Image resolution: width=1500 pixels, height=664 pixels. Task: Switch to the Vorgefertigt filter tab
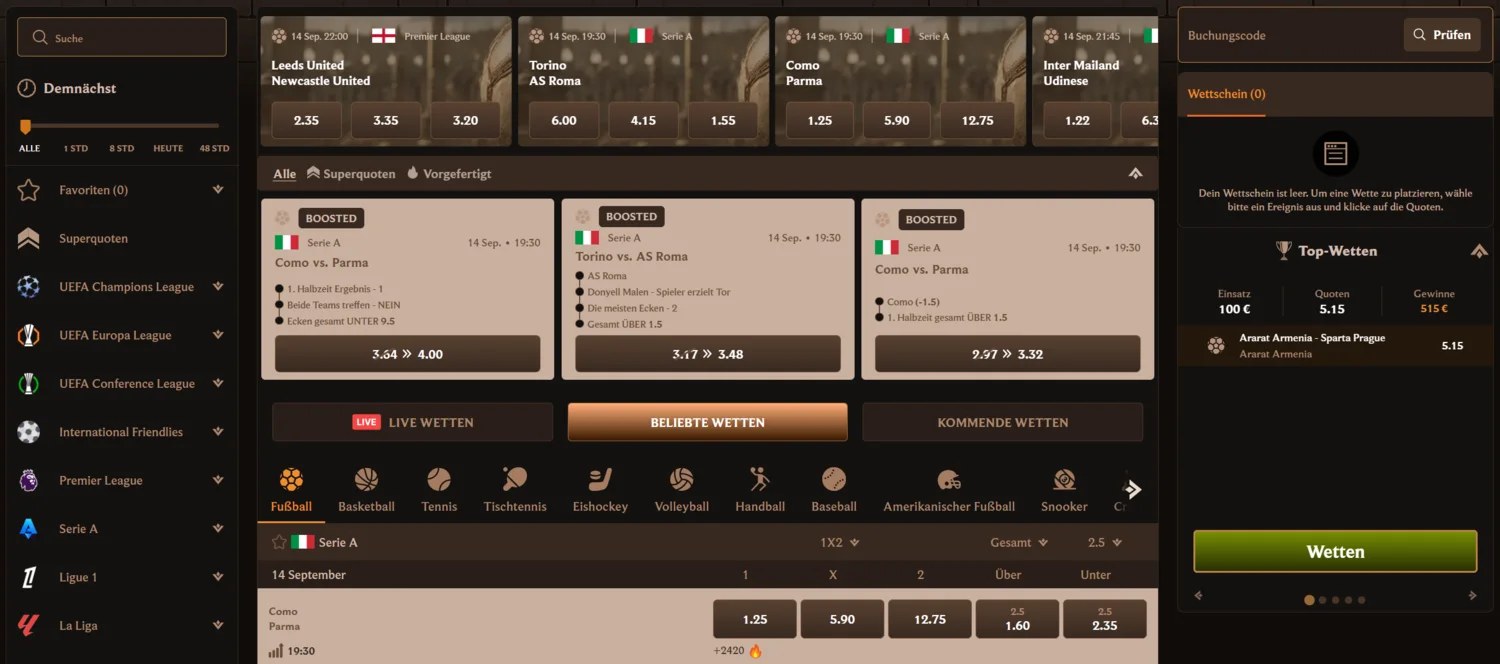point(449,174)
